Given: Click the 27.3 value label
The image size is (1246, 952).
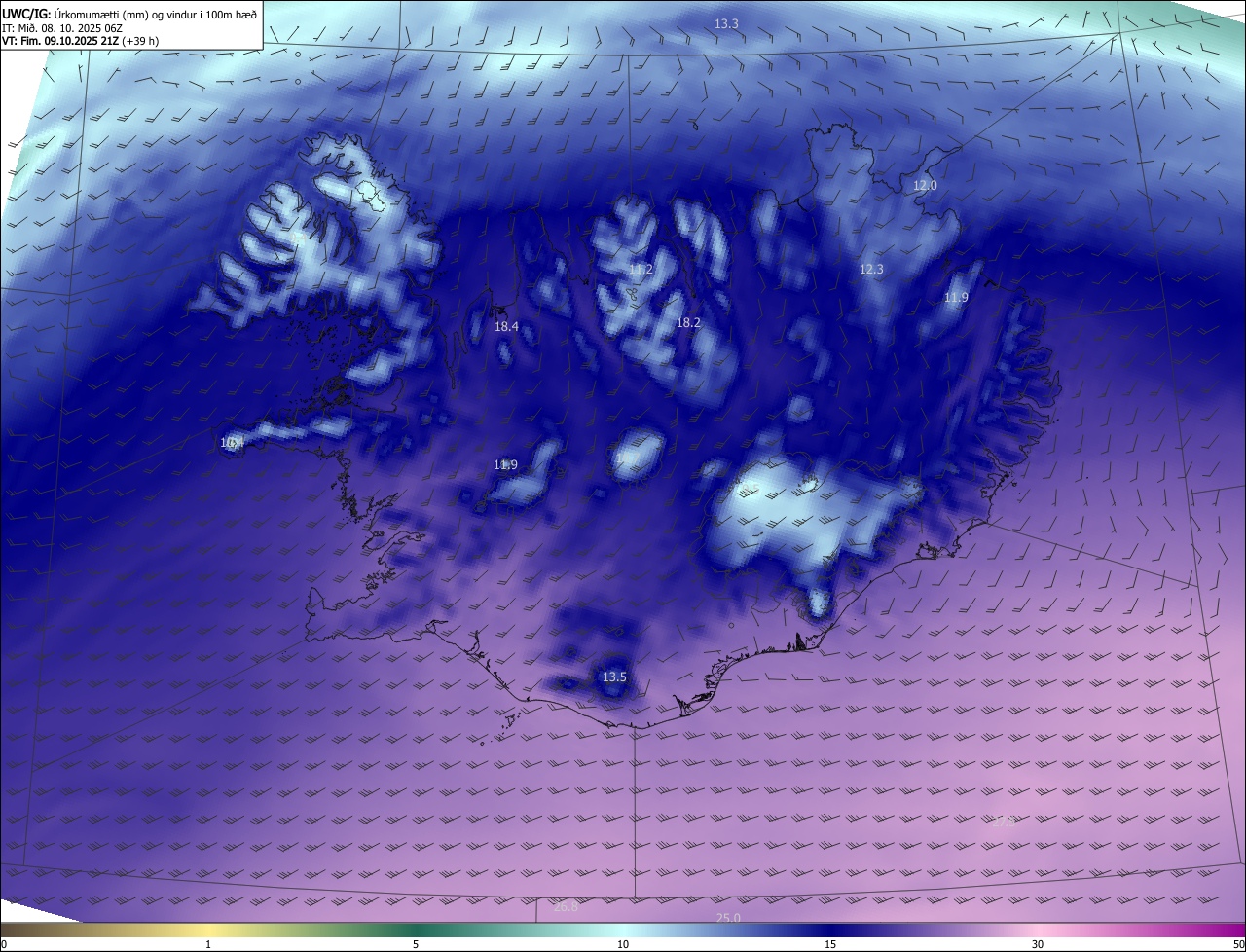Looking at the screenshot, I should click(1004, 822).
